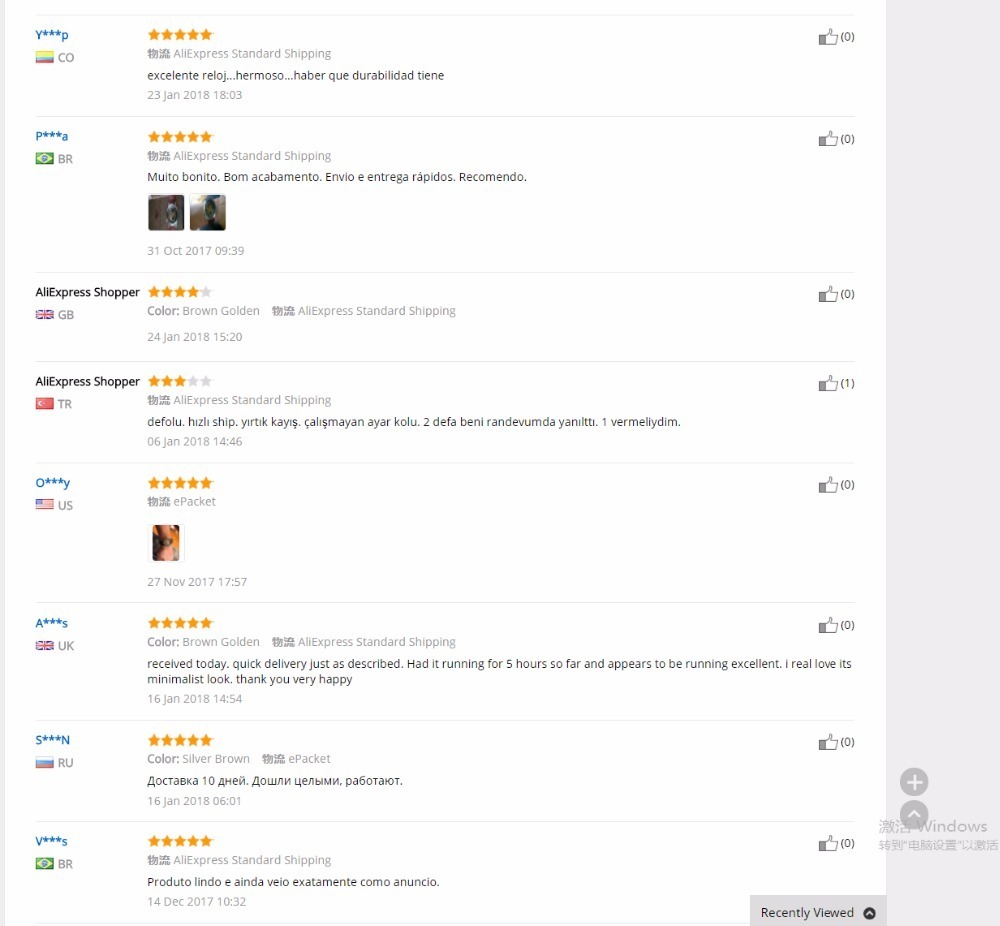Like A***s's review from UK

828,625
